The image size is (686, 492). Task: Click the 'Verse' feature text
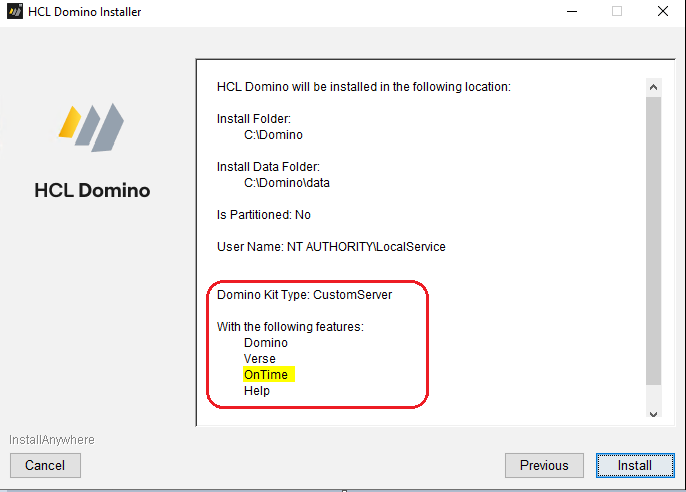click(259, 359)
